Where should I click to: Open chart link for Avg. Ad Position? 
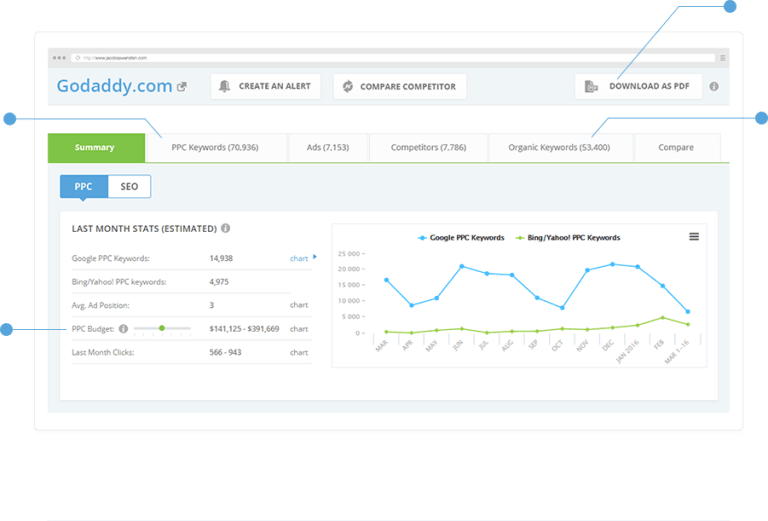pyautogui.click(x=299, y=305)
